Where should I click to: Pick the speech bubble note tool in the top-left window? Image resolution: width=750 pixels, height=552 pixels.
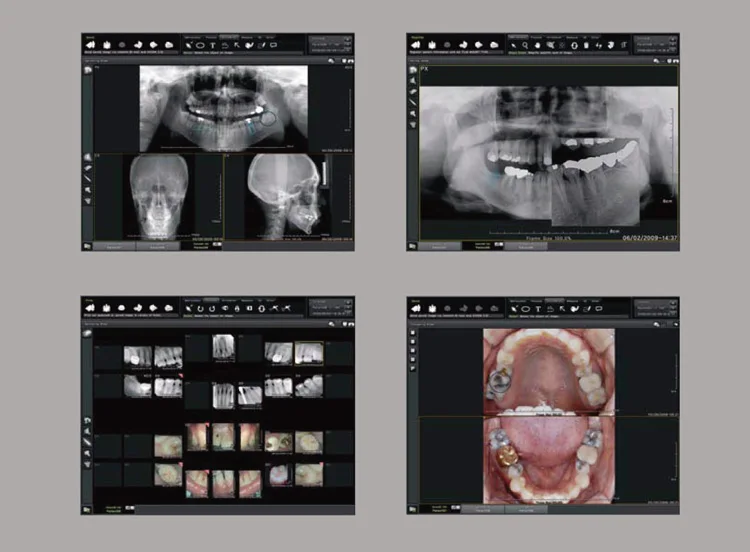pos(273,45)
